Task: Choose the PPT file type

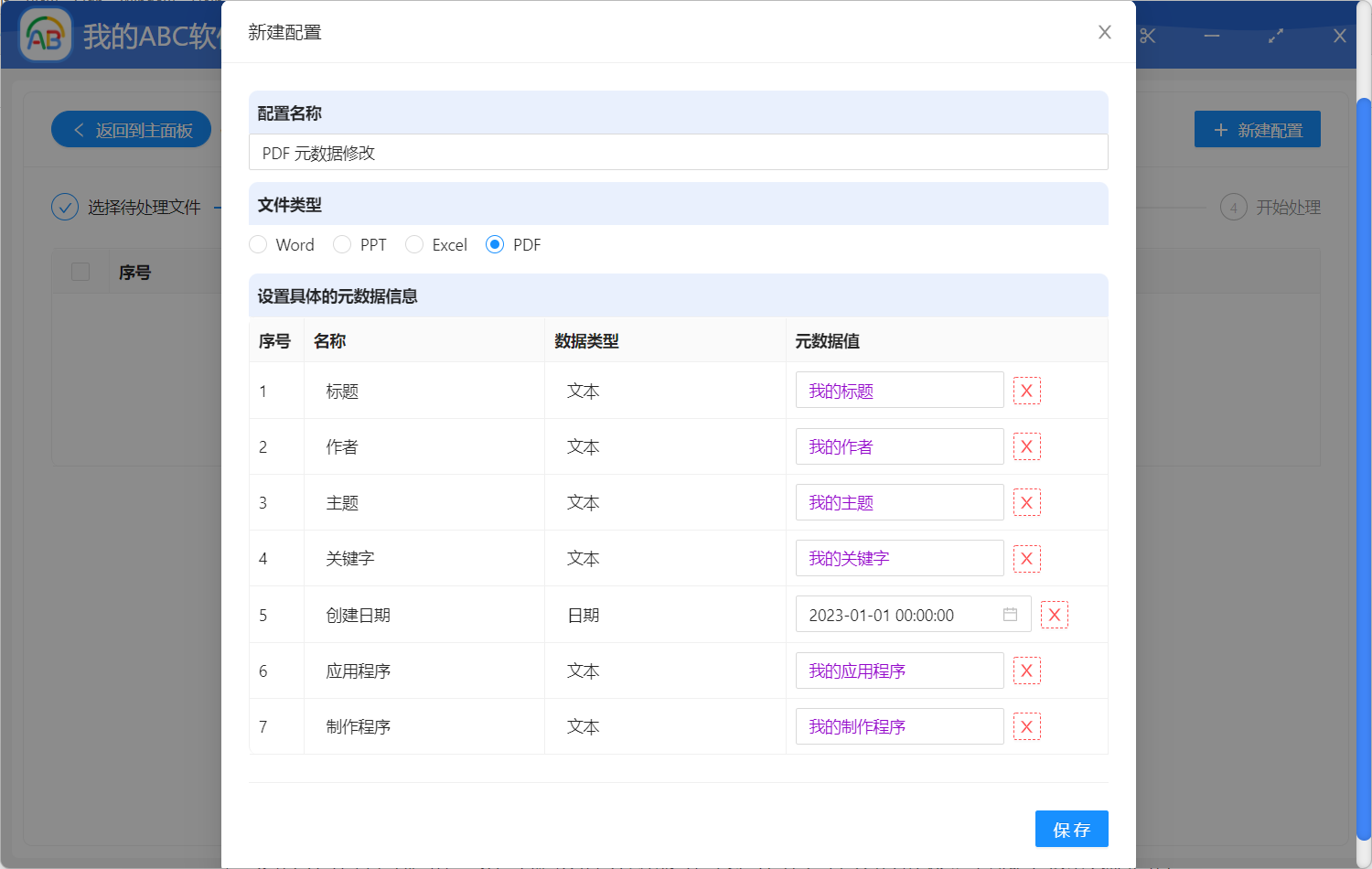Action: (343, 244)
